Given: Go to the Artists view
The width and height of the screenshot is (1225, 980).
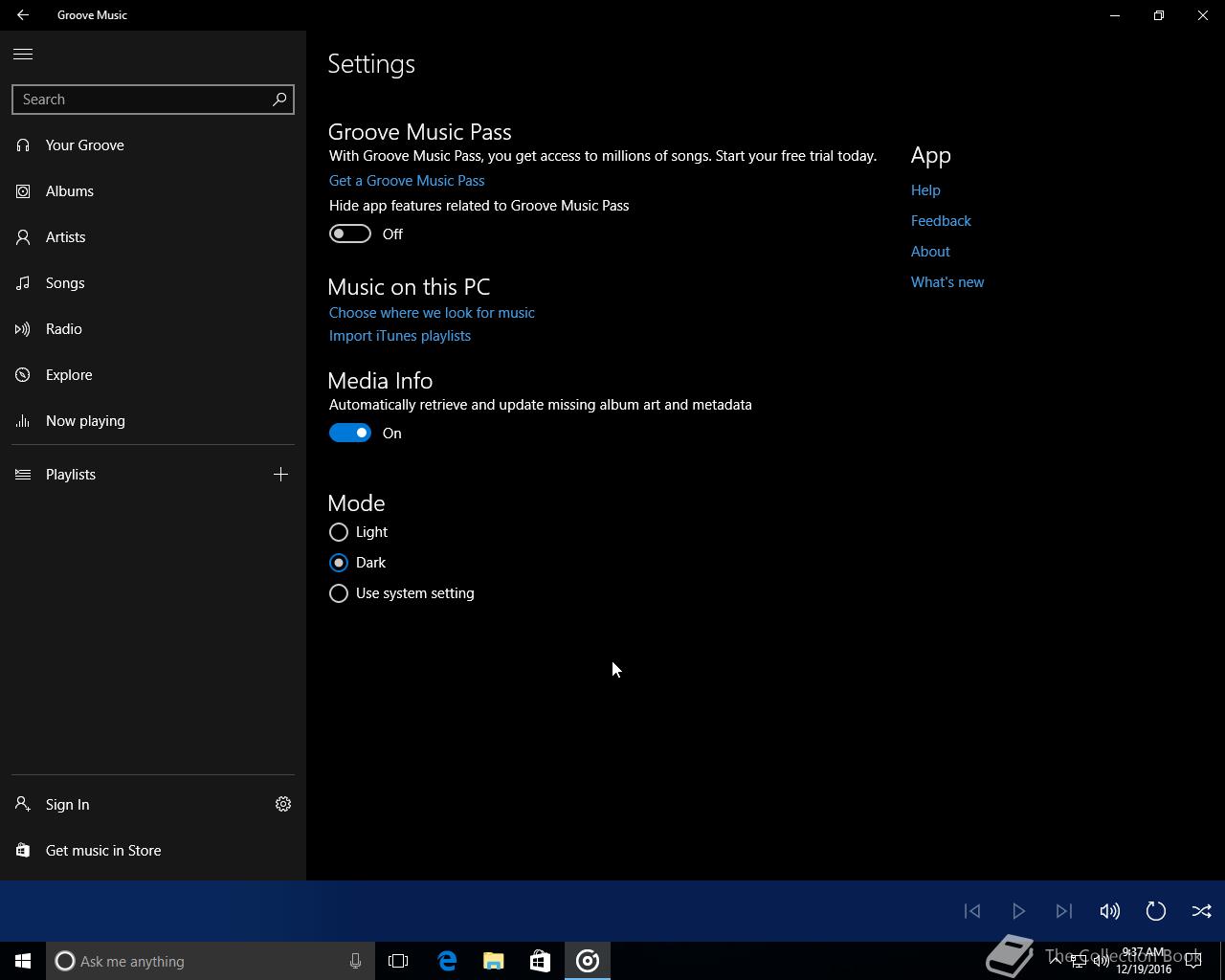Looking at the screenshot, I should click(x=153, y=237).
